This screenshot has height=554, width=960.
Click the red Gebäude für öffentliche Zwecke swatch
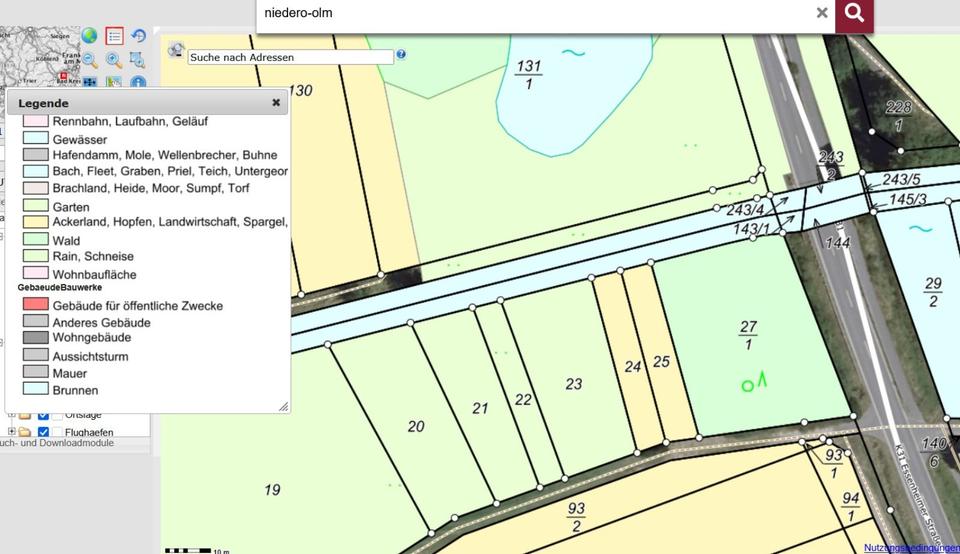point(36,305)
